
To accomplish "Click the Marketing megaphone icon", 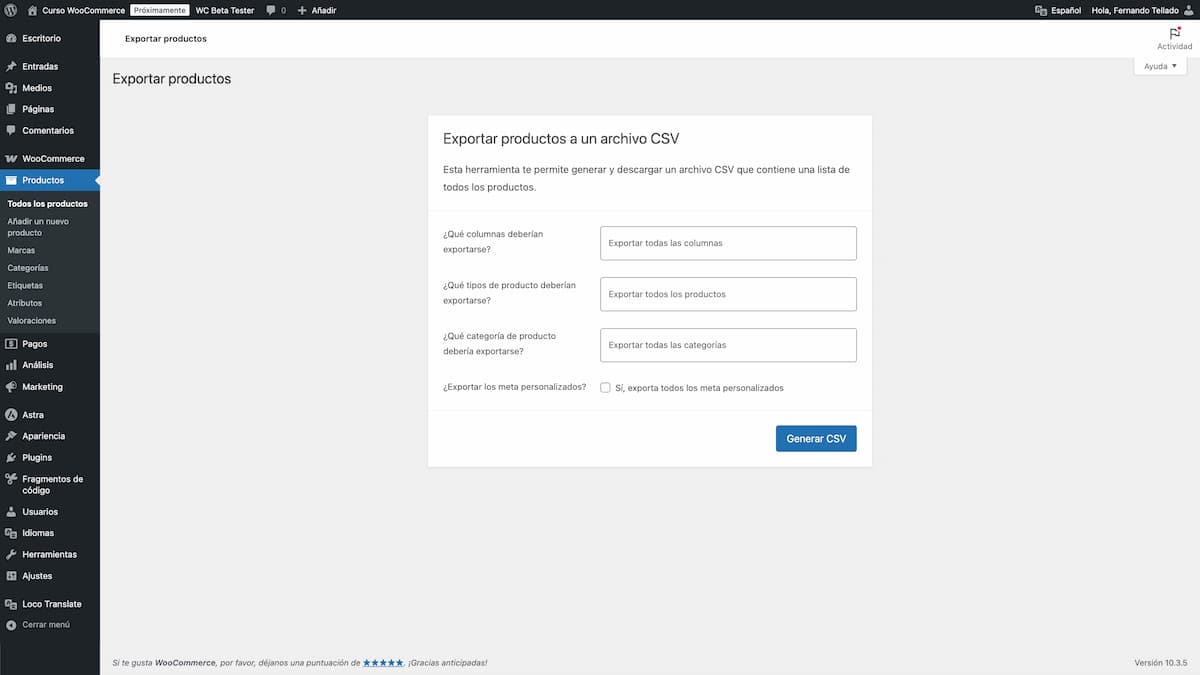I will [10, 387].
